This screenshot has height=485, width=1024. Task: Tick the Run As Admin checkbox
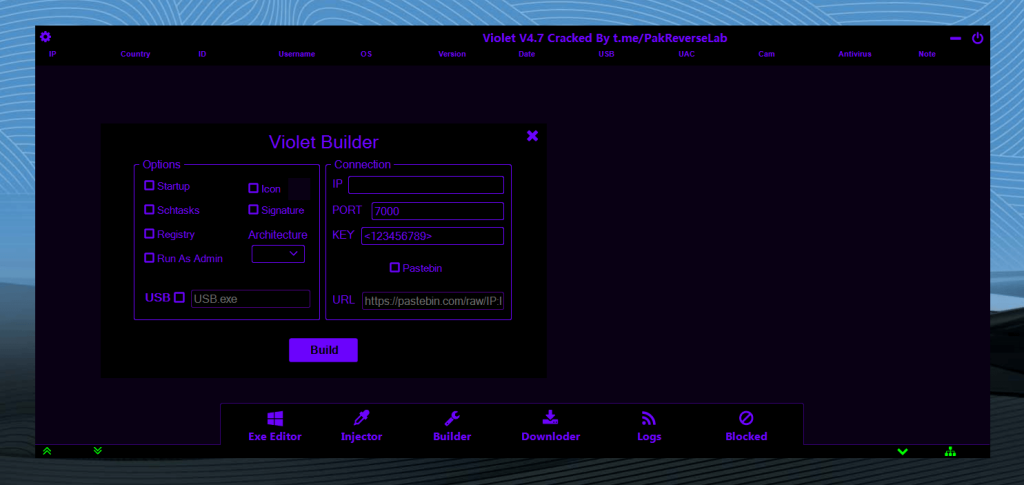[149, 258]
